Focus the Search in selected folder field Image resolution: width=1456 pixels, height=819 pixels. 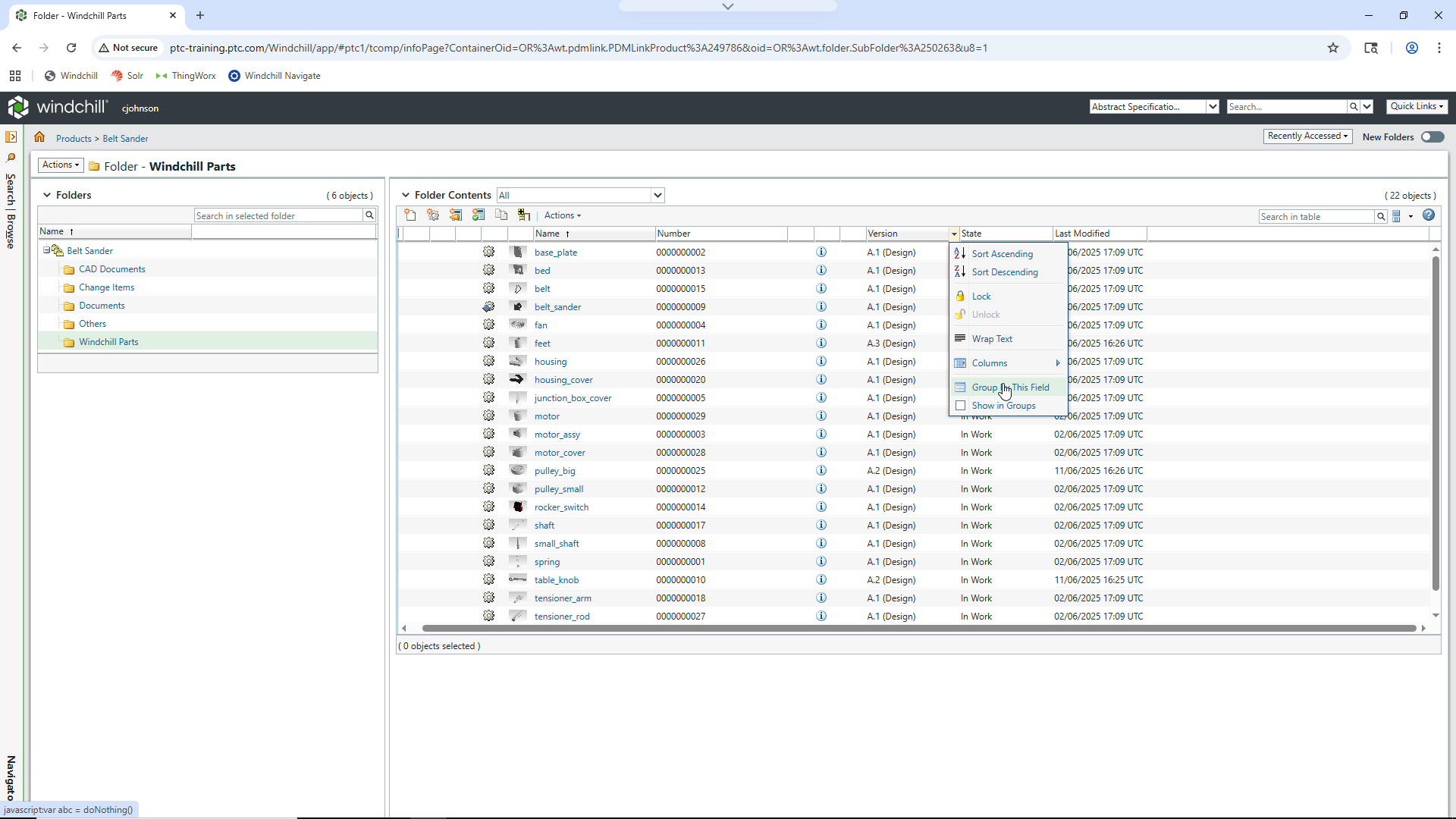tap(278, 216)
